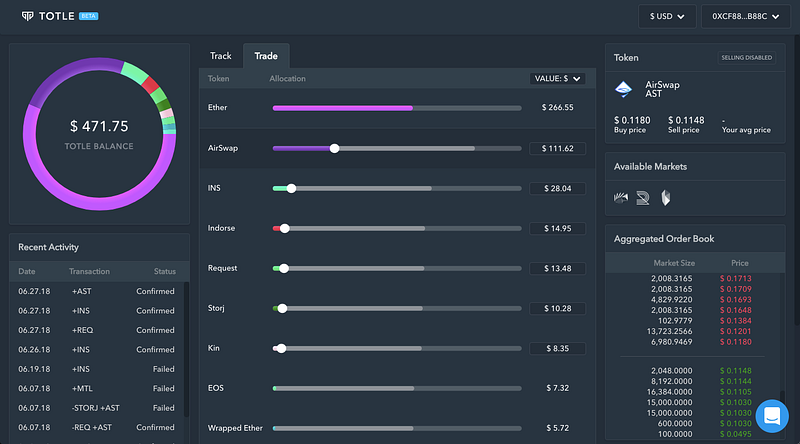Viewport: 800px width, 444px height.
Task: Click the Recent Activity scrollbar
Action: click(186, 350)
